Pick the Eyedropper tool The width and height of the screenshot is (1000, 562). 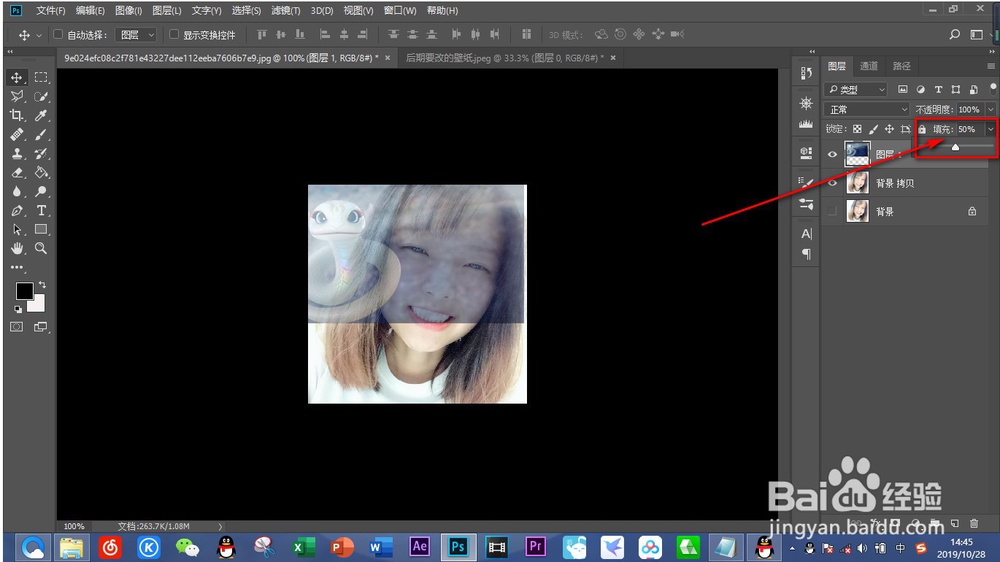pos(41,116)
